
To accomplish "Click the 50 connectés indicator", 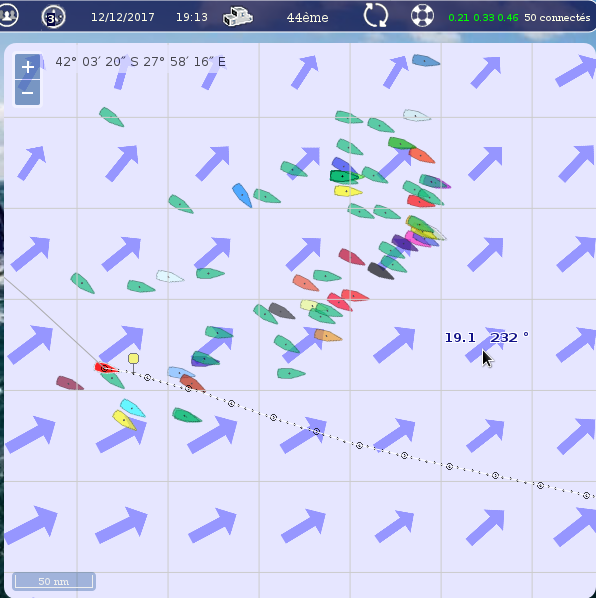I will [x=557, y=18].
